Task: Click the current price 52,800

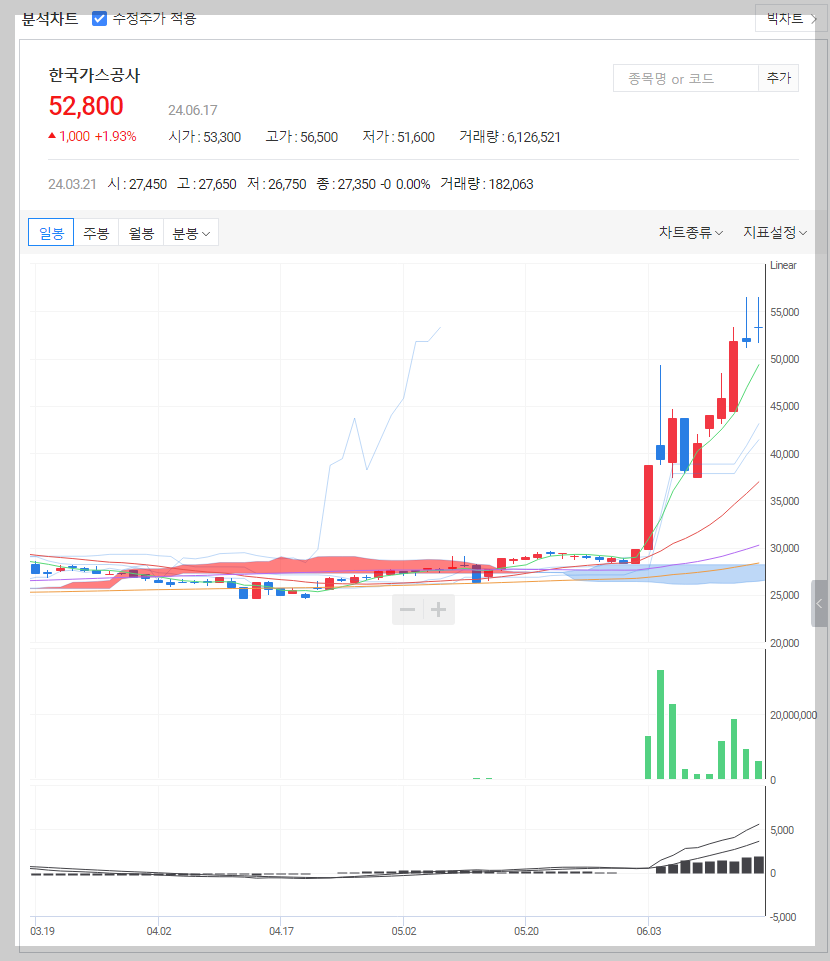Action: click(86, 106)
